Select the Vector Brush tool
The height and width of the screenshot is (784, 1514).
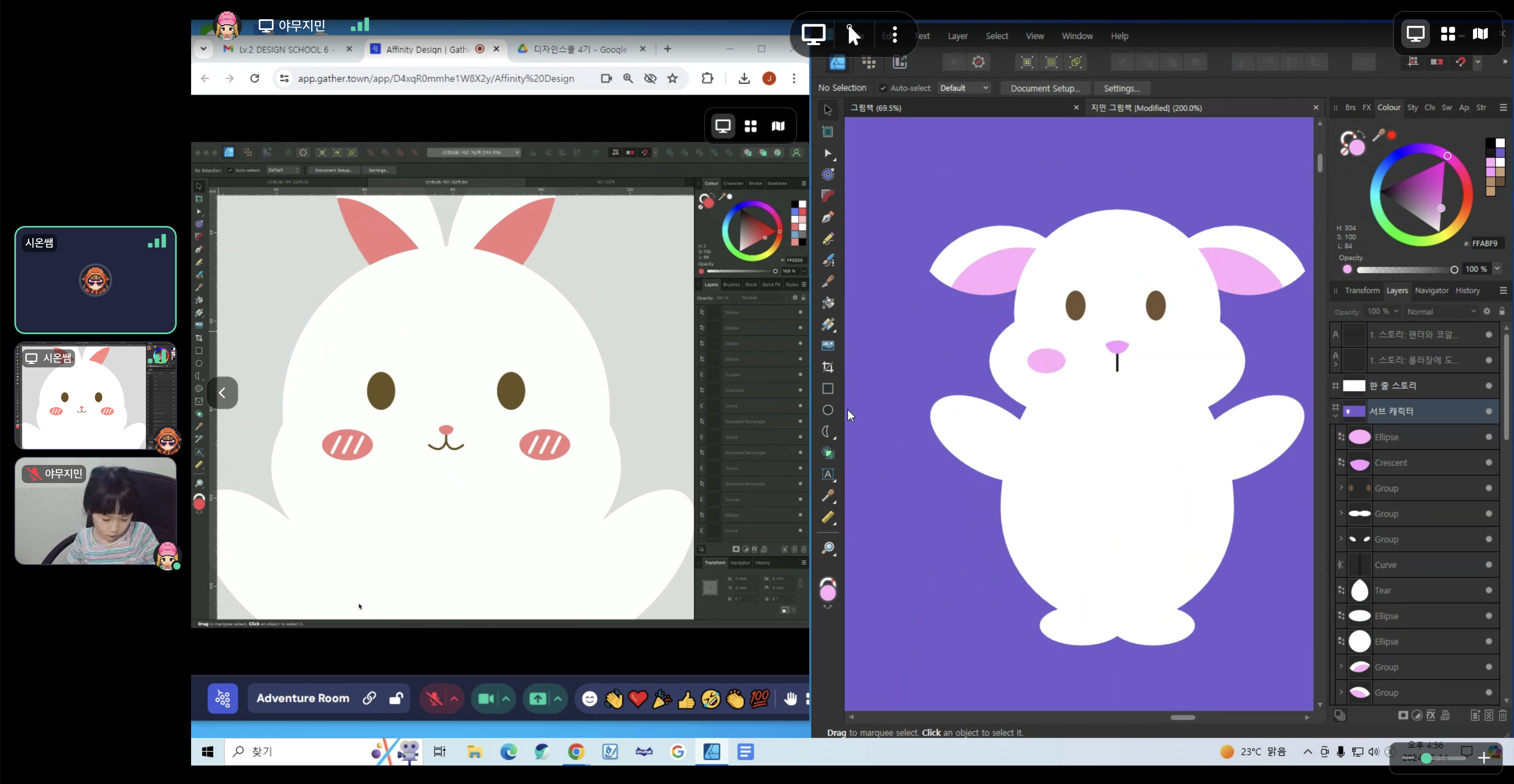coord(828,260)
